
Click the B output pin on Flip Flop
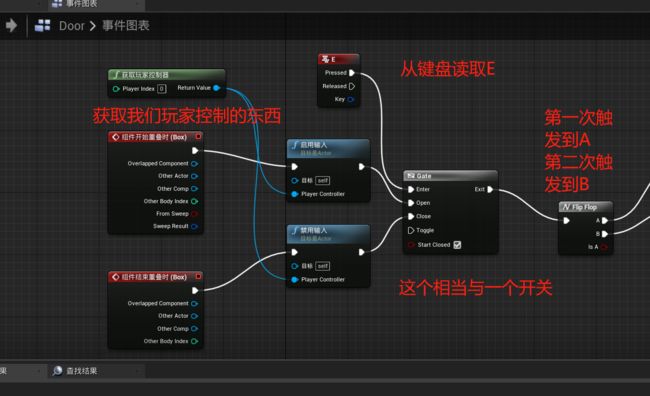605,234
